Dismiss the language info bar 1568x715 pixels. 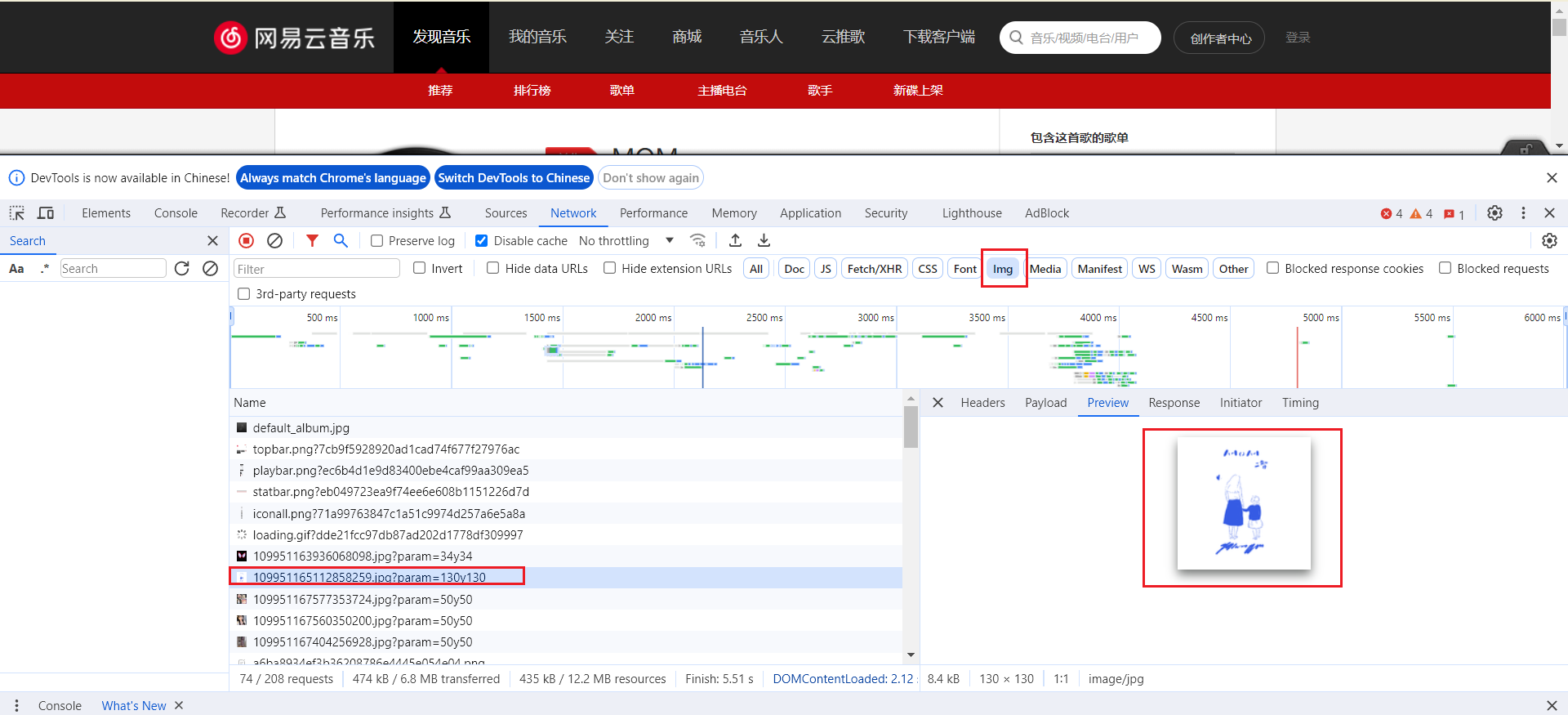pyautogui.click(x=1552, y=177)
